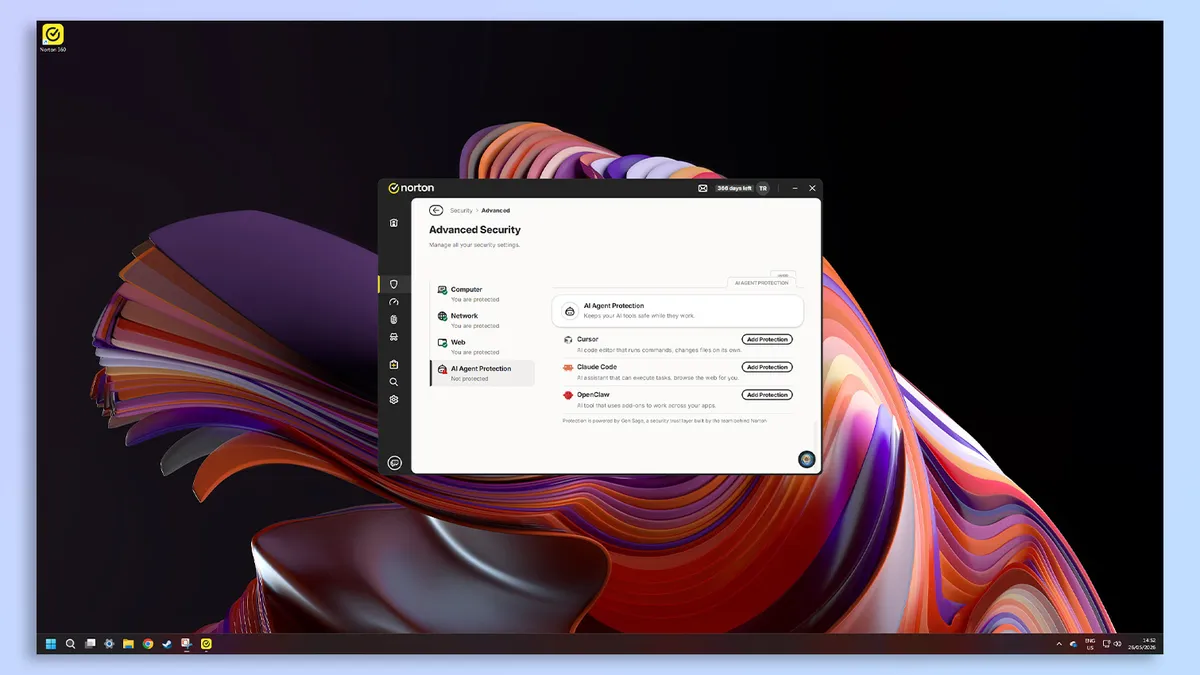The width and height of the screenshot is (1200, 675).
Task: Go back with the arrow button
Action: pyautogui.click(x=436, y=210)
